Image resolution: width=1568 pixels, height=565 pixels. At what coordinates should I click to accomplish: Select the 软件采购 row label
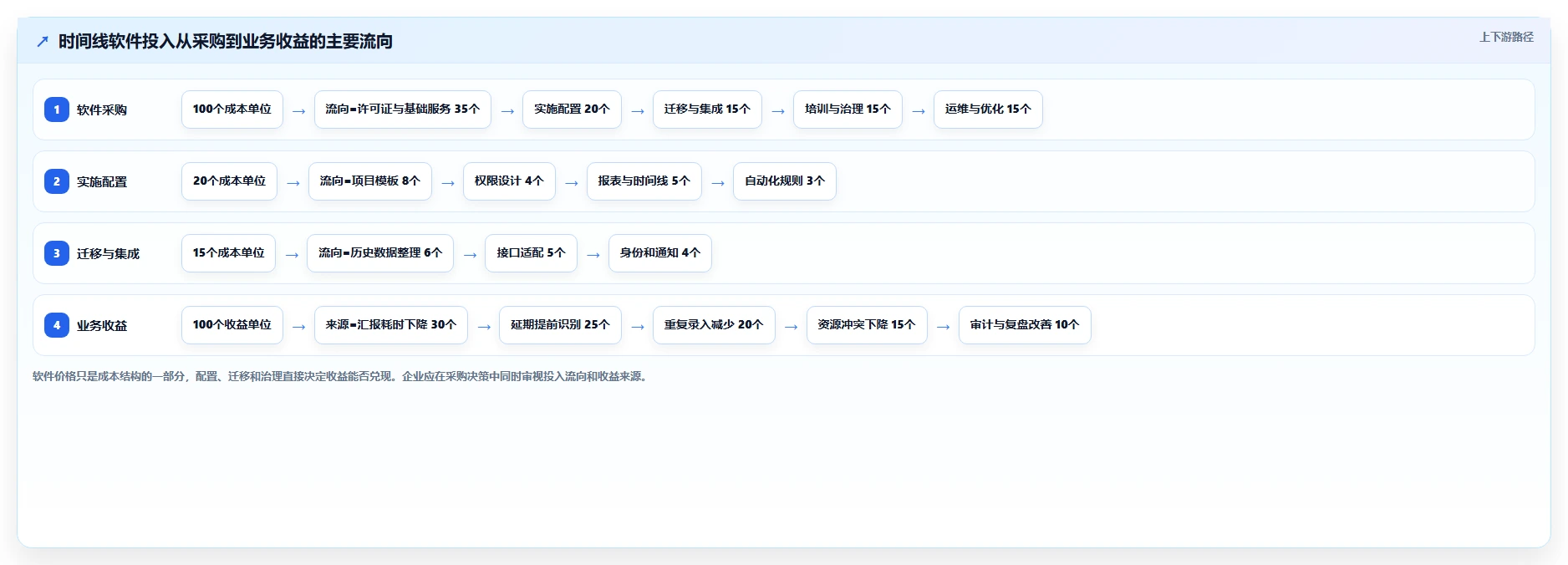(102, 109)
